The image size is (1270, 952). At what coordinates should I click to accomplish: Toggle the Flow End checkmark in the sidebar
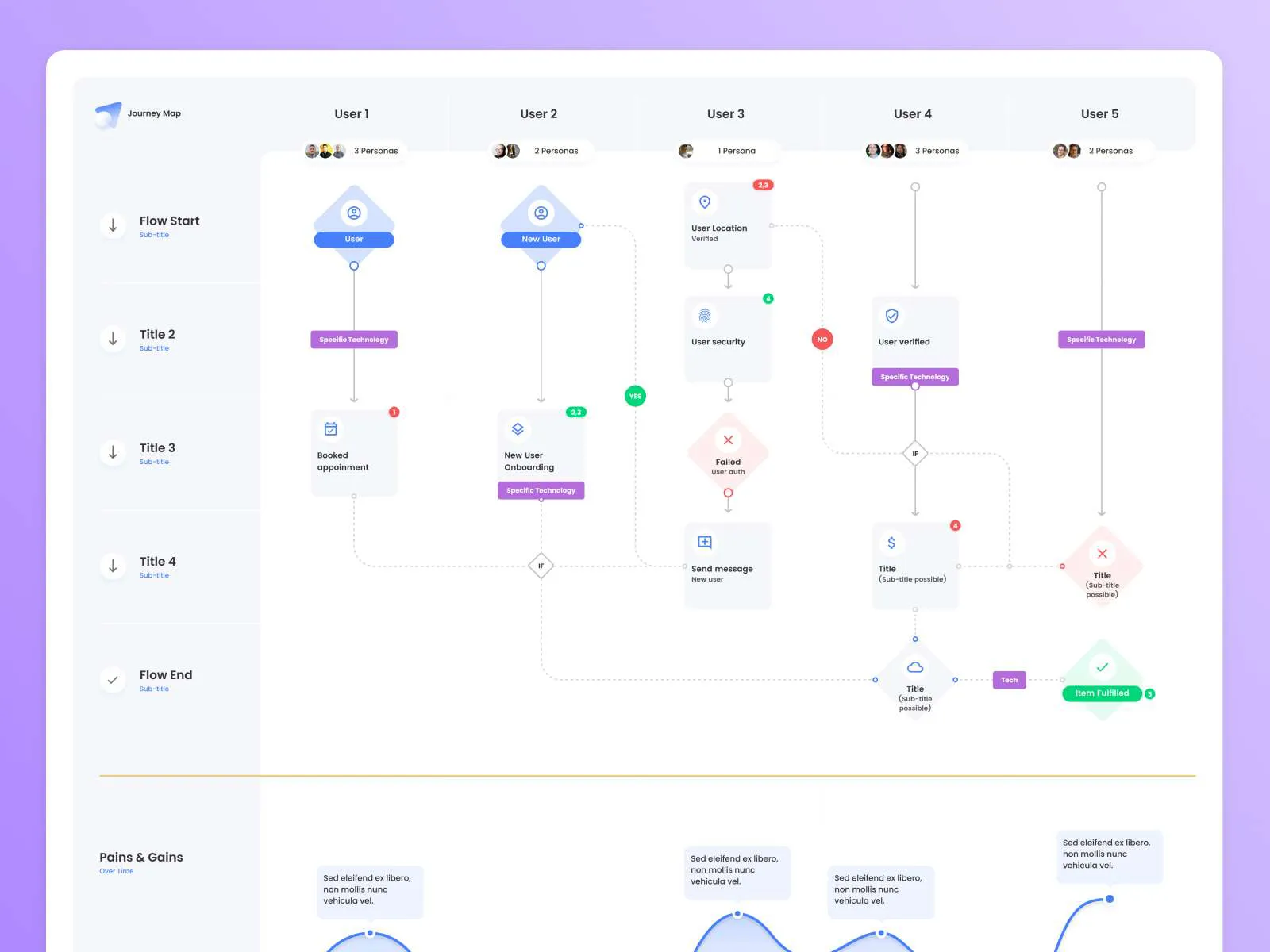pyautogui.click(x=112, y=680)
